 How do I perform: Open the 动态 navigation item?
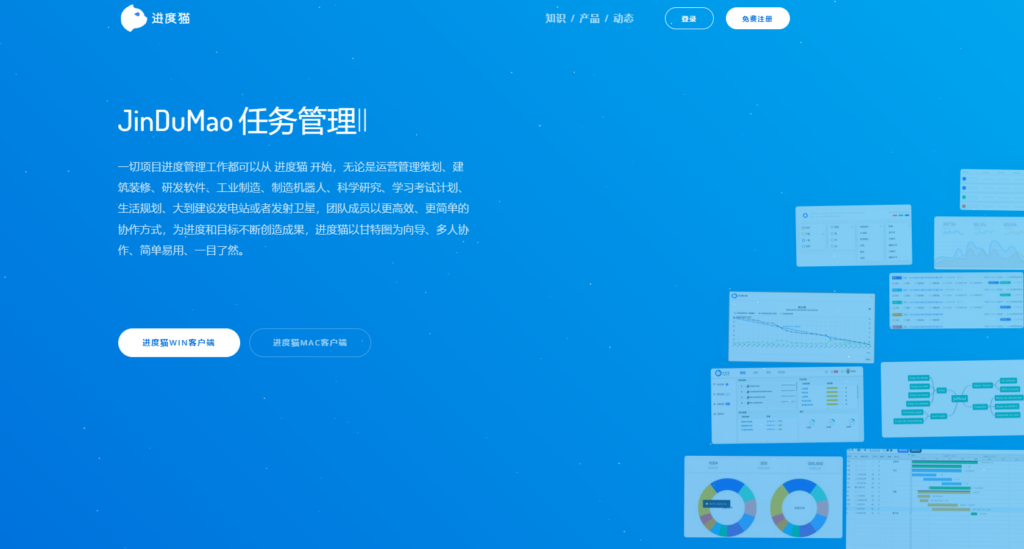click(623, 18)
